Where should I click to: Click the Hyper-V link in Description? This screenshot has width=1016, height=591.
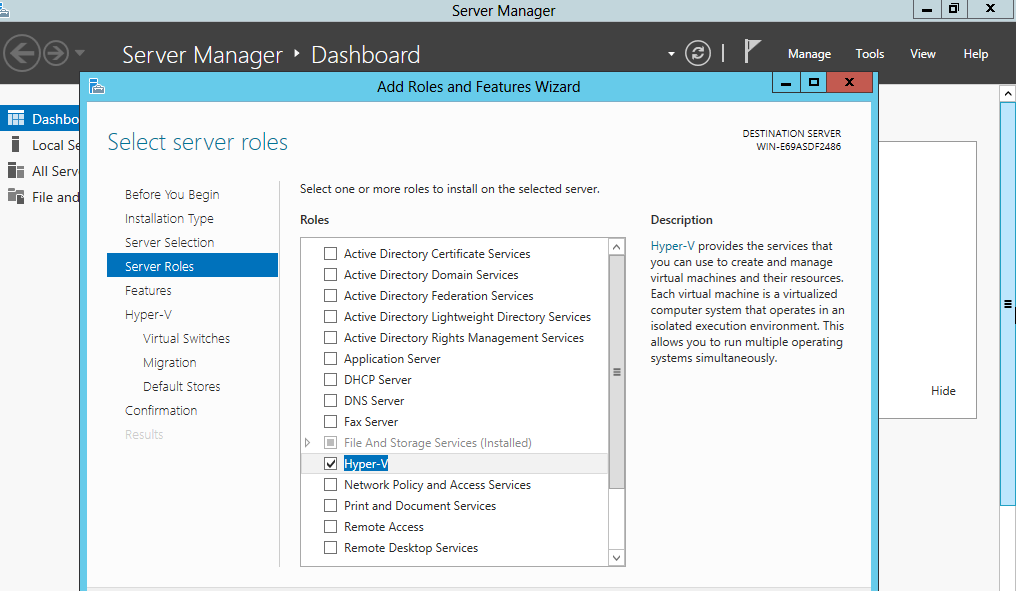click(x=672, y=246)
